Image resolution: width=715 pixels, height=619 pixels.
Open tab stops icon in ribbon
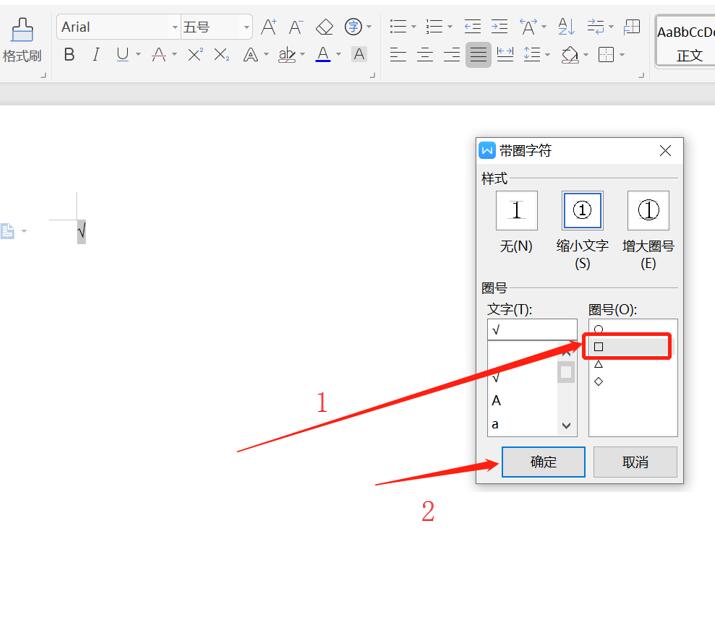coord(632,27)
